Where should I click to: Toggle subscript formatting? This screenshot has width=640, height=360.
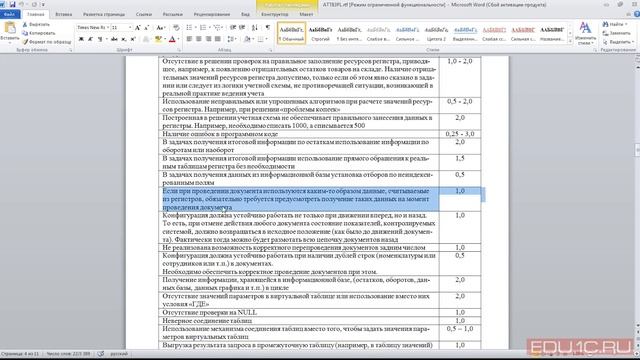point(124,39)
